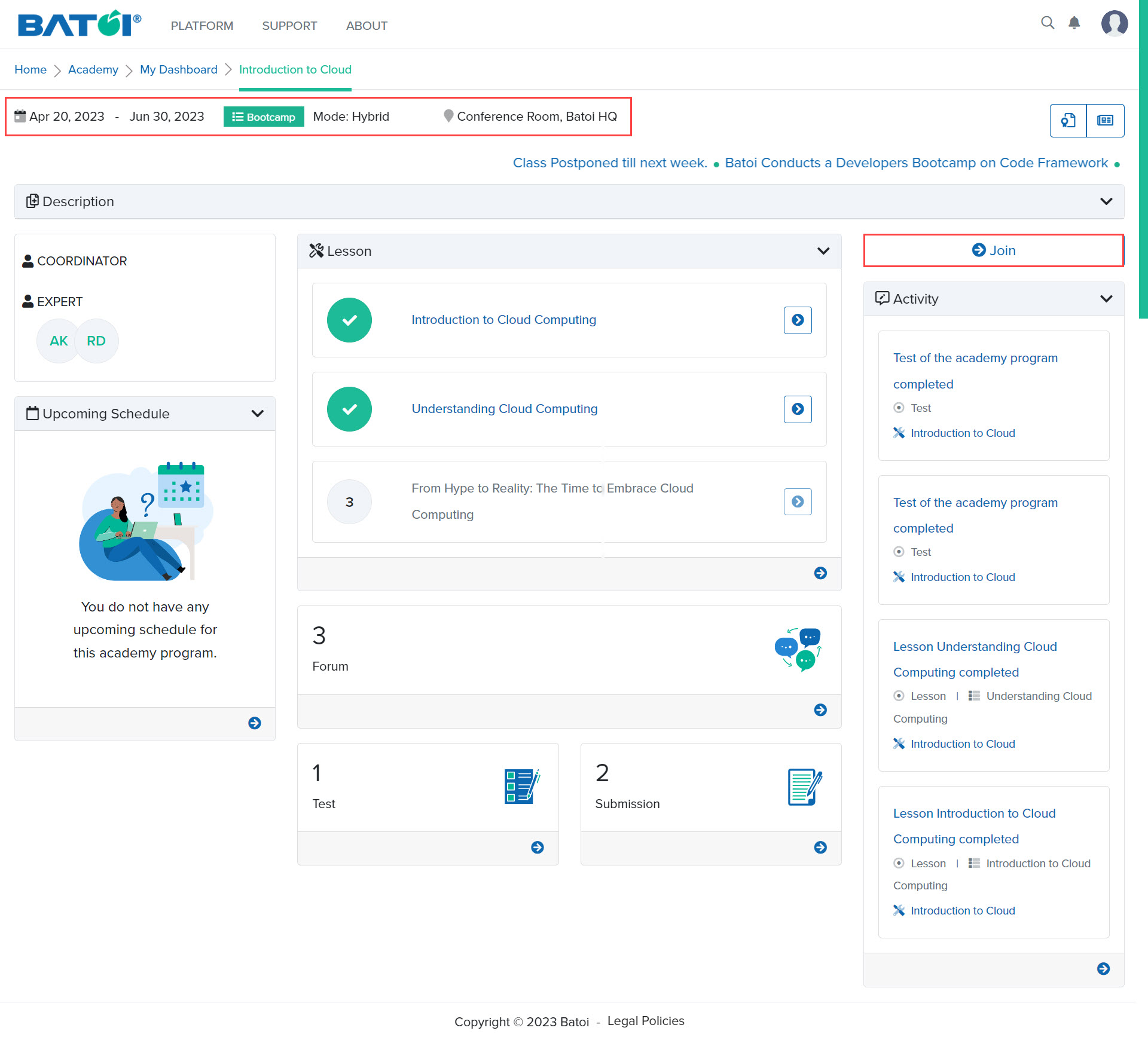1148x1043 pixels.
Task: Open first Test of the academy program completed
Action: click(975, 371)
